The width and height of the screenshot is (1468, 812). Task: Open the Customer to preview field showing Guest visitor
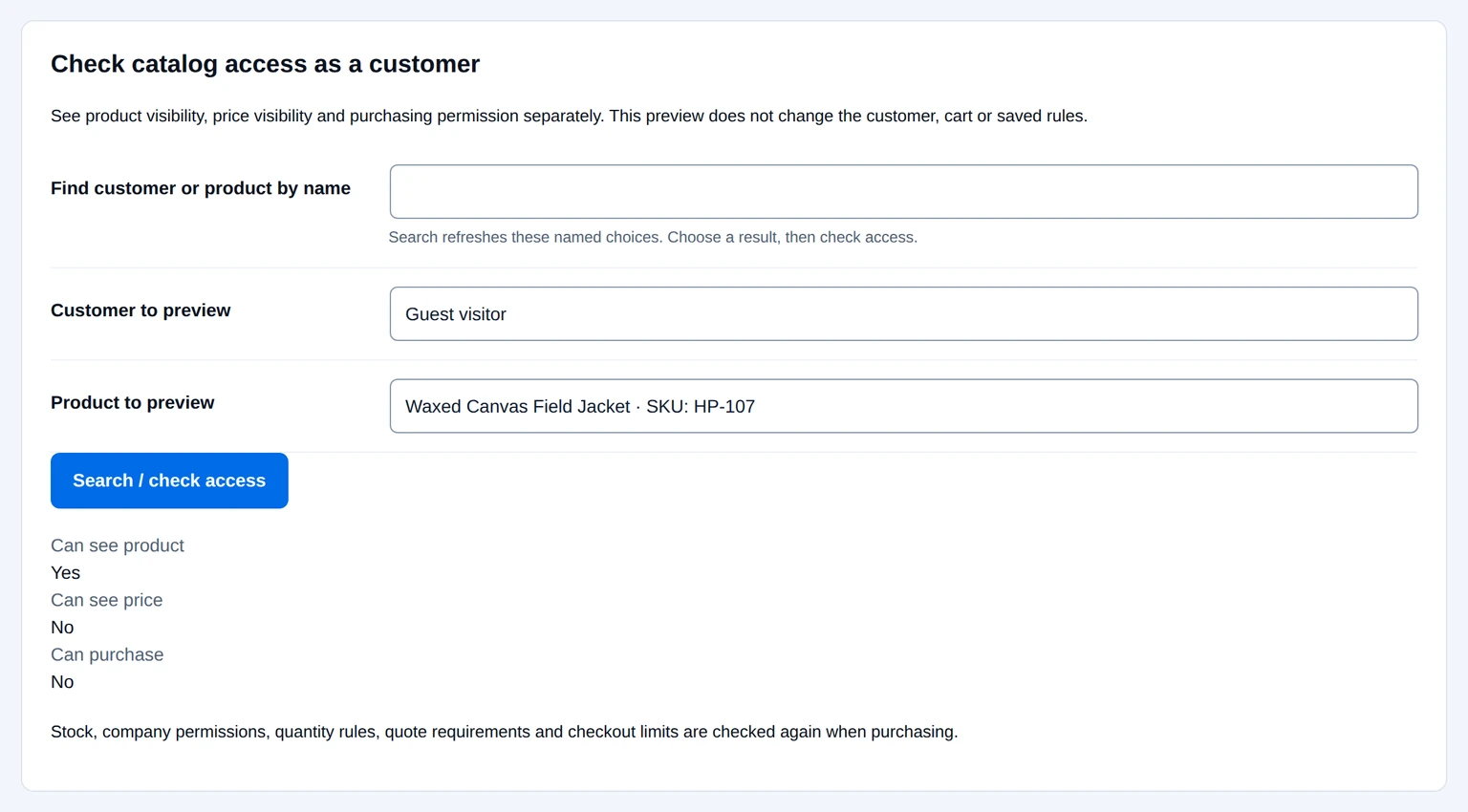(903, 313)
